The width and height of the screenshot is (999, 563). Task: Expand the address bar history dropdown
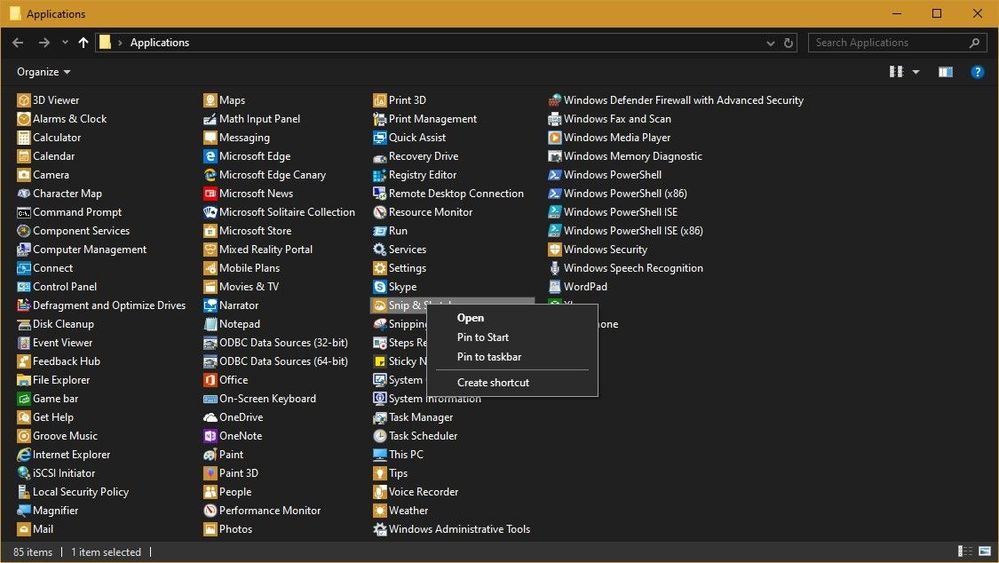click(x=770, y=43)
